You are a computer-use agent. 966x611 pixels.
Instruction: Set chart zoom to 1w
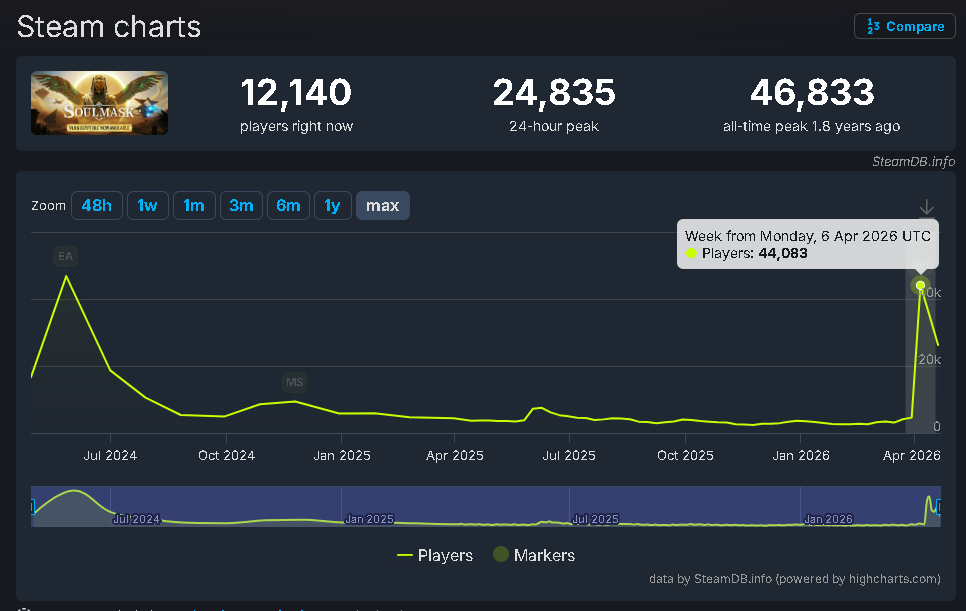147,206
